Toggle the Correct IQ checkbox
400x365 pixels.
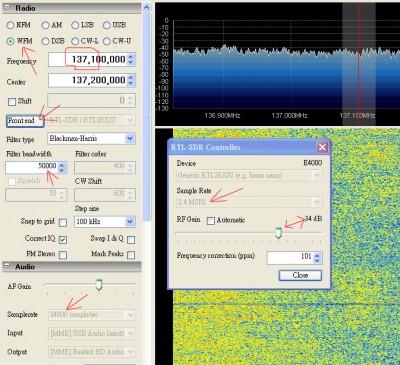(x=63, y=239)
